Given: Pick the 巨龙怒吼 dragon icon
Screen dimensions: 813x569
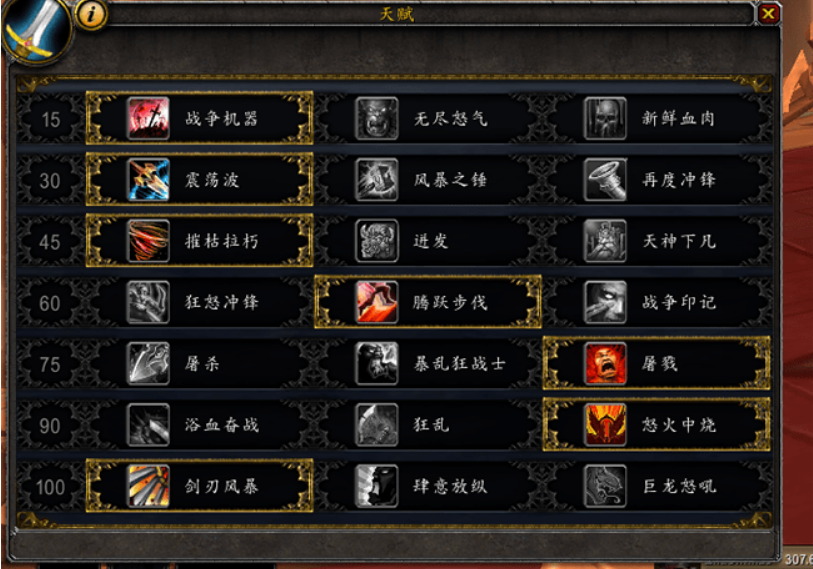Looking at the screenshot, I should 605,486.
